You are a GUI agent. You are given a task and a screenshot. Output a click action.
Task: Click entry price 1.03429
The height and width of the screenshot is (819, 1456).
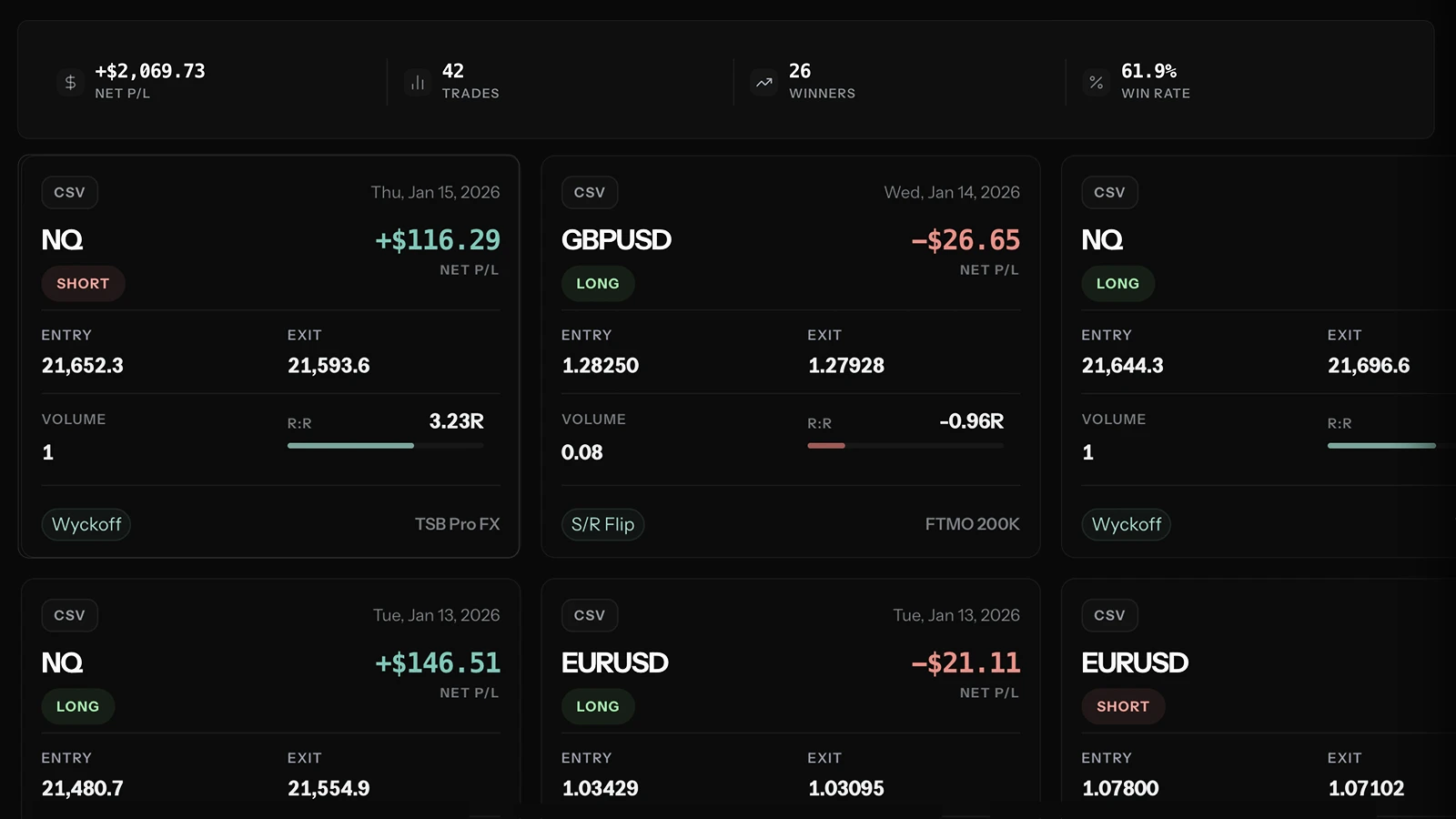601,789
